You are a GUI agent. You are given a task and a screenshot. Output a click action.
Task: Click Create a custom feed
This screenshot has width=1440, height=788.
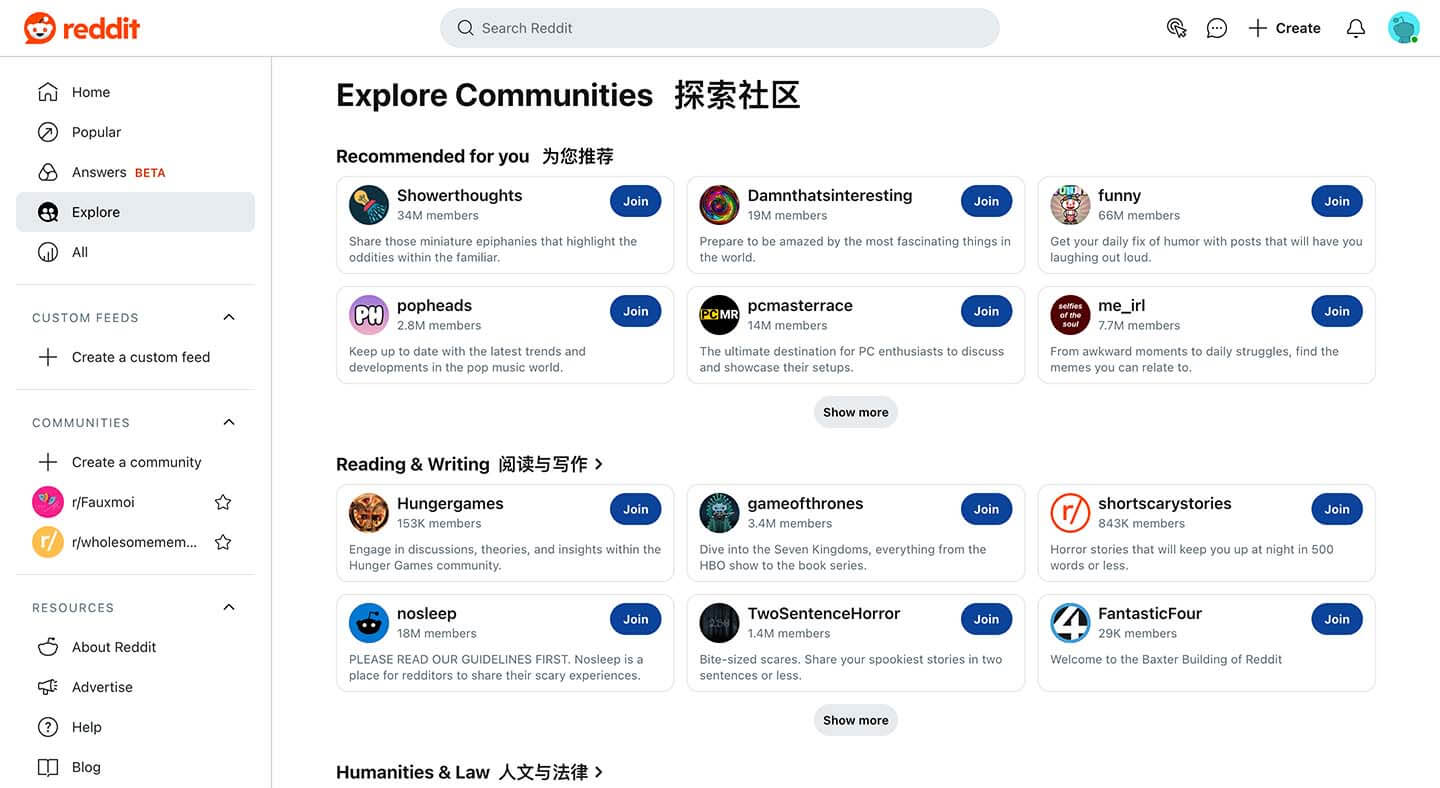click(x=135, y=357)
